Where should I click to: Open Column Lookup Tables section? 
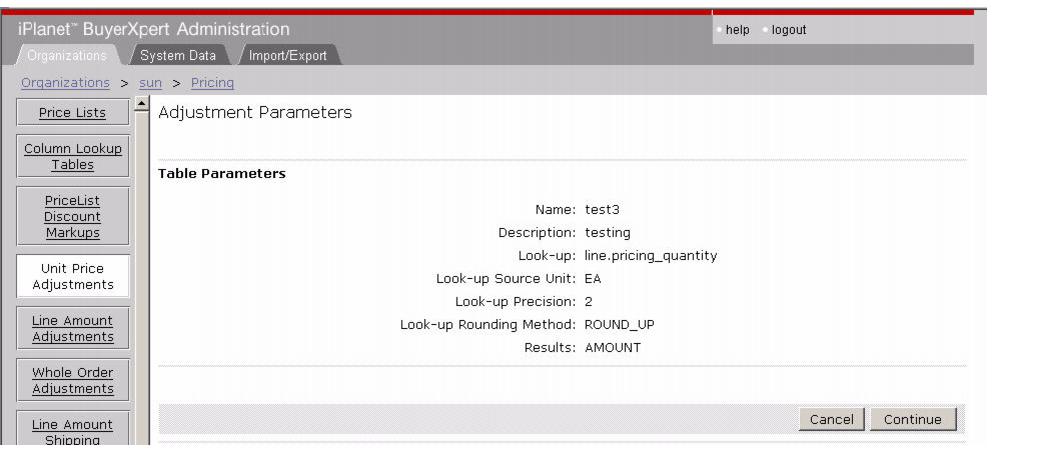(73, 157)
